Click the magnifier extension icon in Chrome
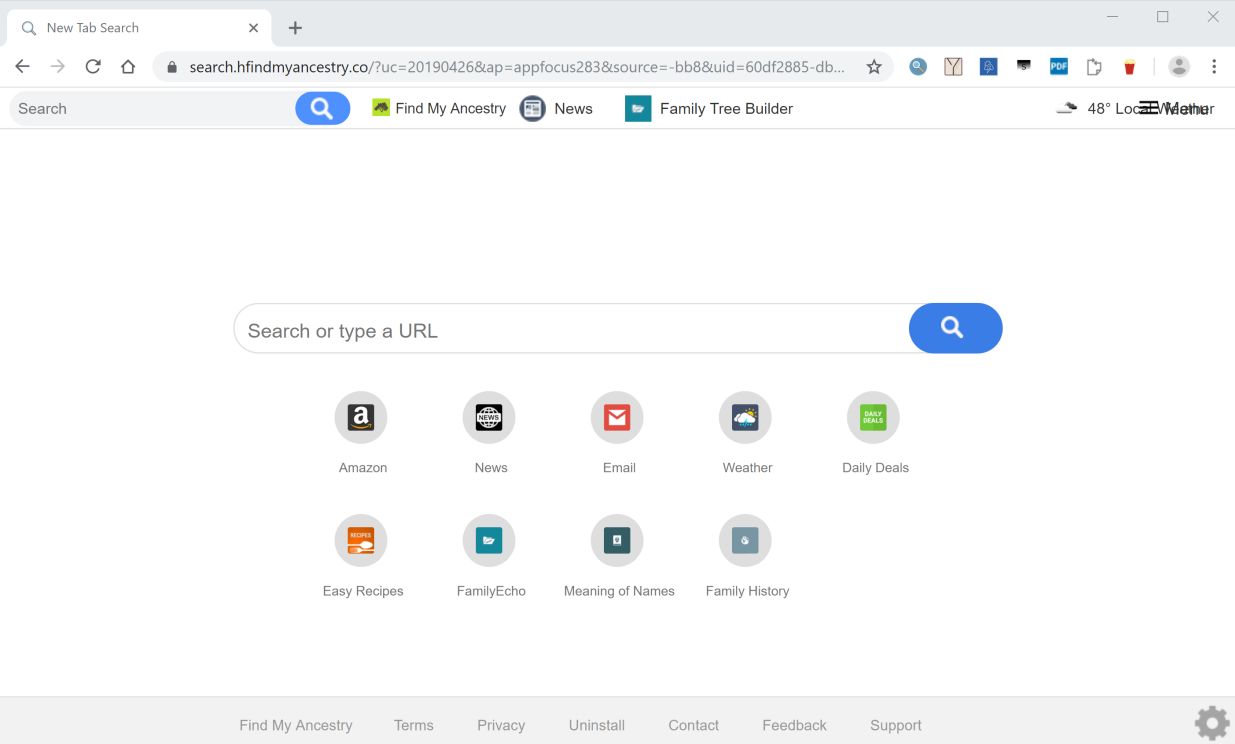1235x744 pixels. coord(918,67)
